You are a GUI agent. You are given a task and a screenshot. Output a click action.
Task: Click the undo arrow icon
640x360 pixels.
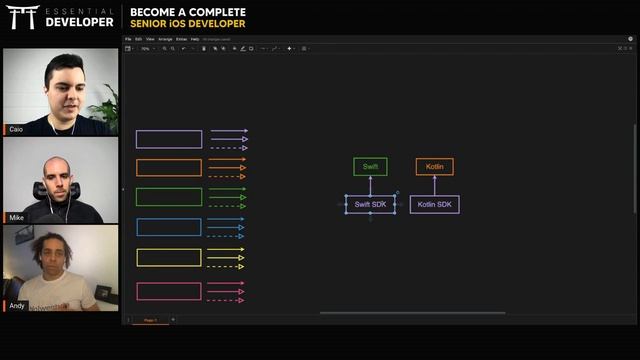pos(184,49)
